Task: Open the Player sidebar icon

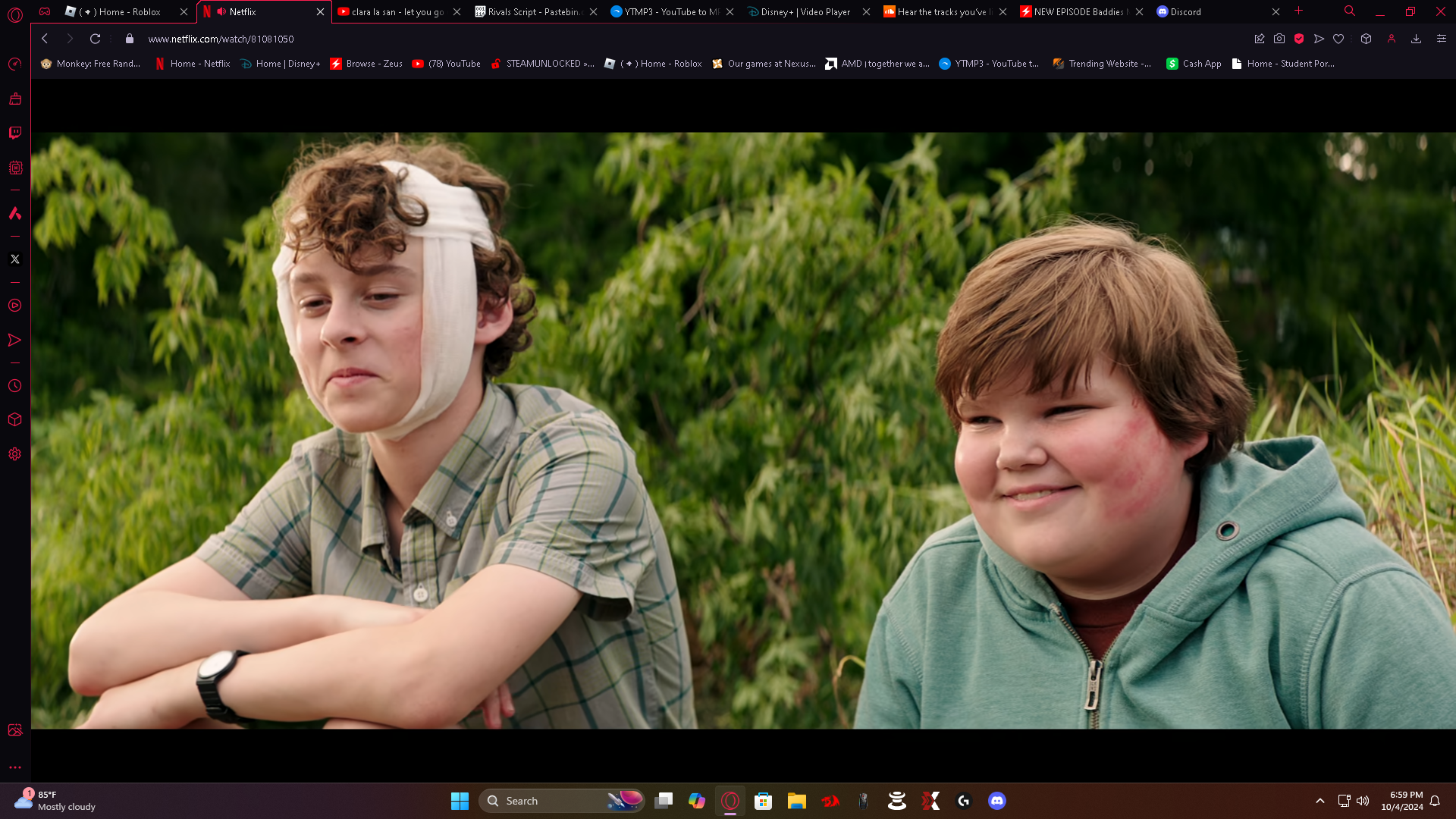Action: tap(15, 306)
